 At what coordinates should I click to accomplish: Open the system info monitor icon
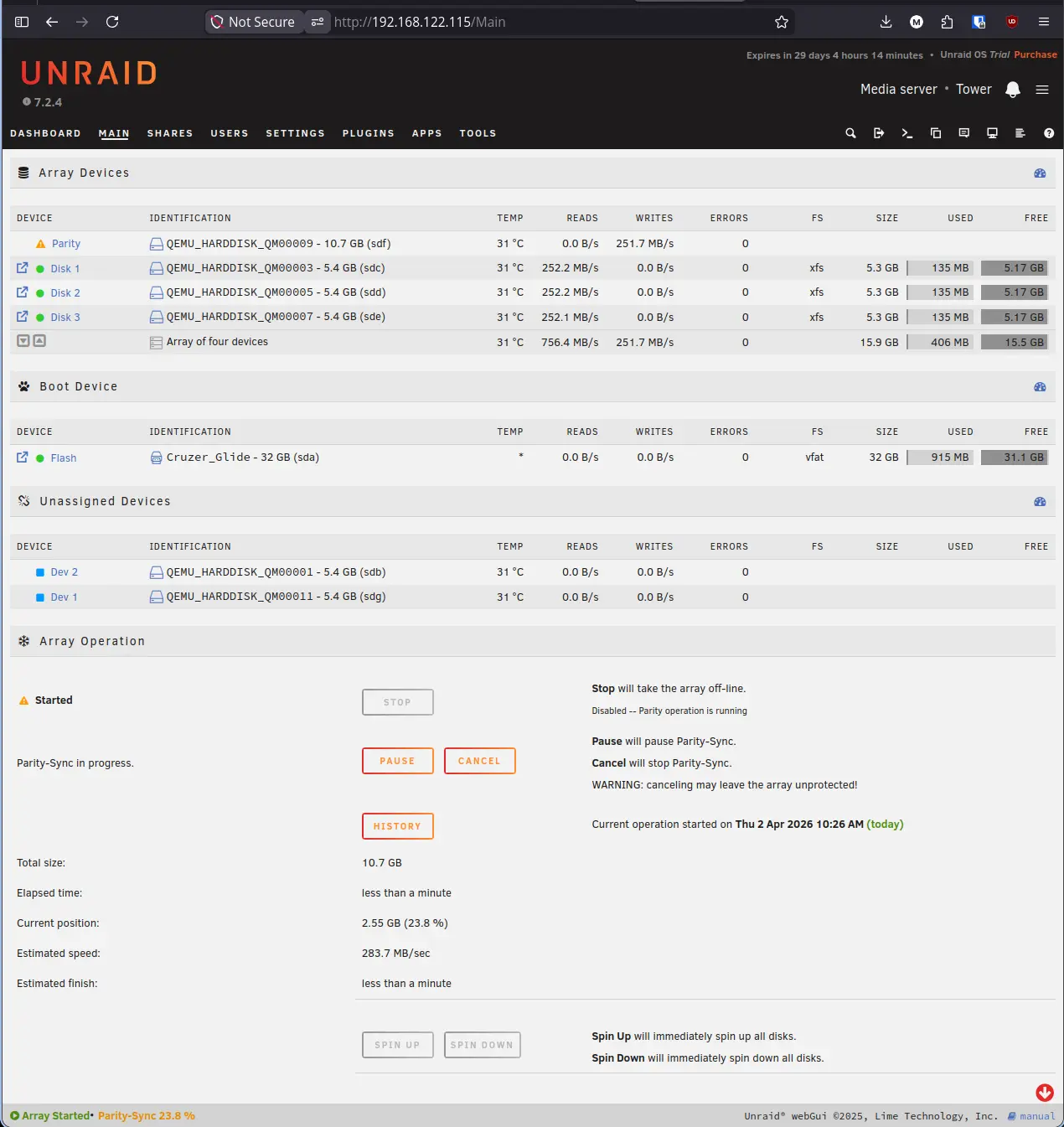[992, 133]
